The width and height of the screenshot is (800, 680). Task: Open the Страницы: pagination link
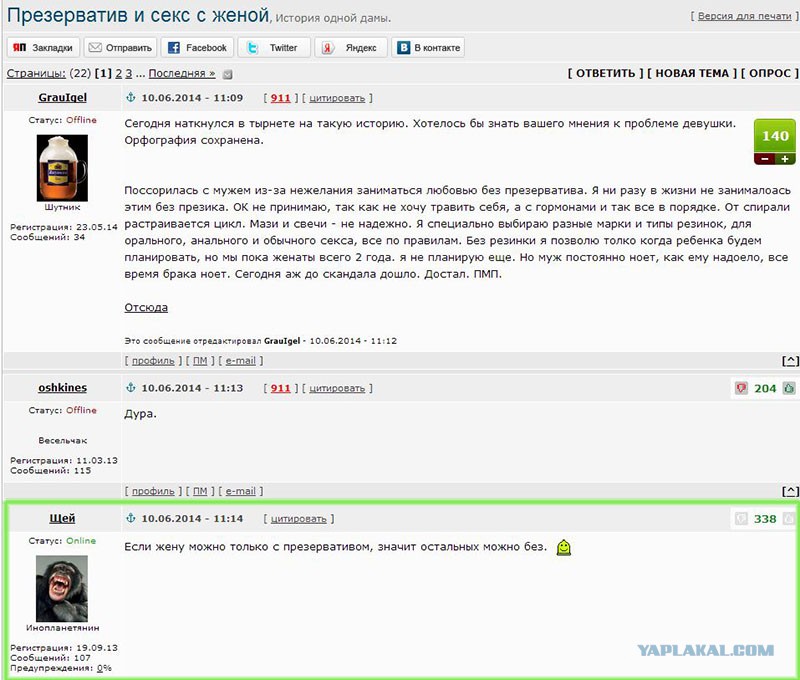pyautogui.click(x=36, y=73)
